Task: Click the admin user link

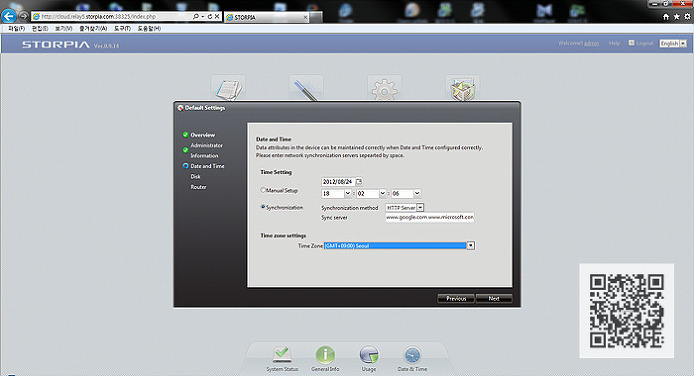Action: [x=591, y=43]
